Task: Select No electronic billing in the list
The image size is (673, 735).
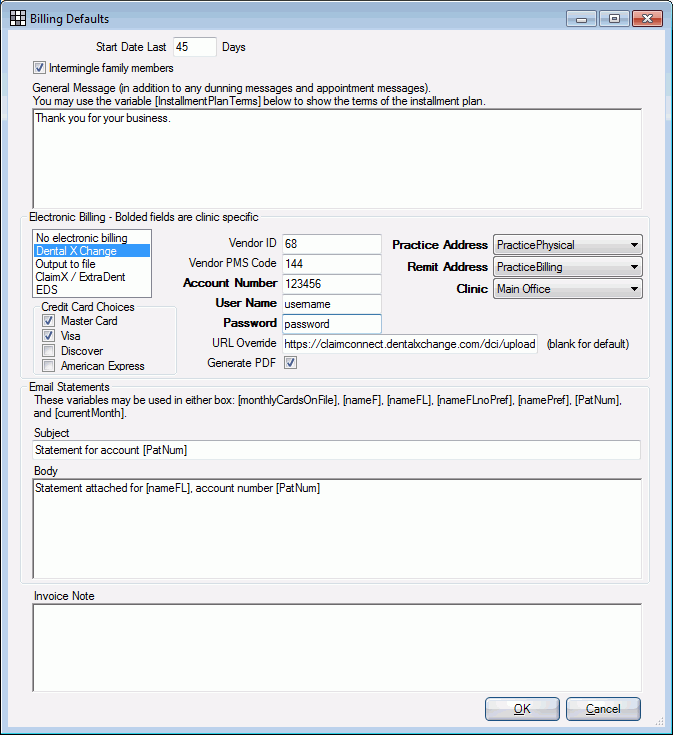Action: click(92, 238)
